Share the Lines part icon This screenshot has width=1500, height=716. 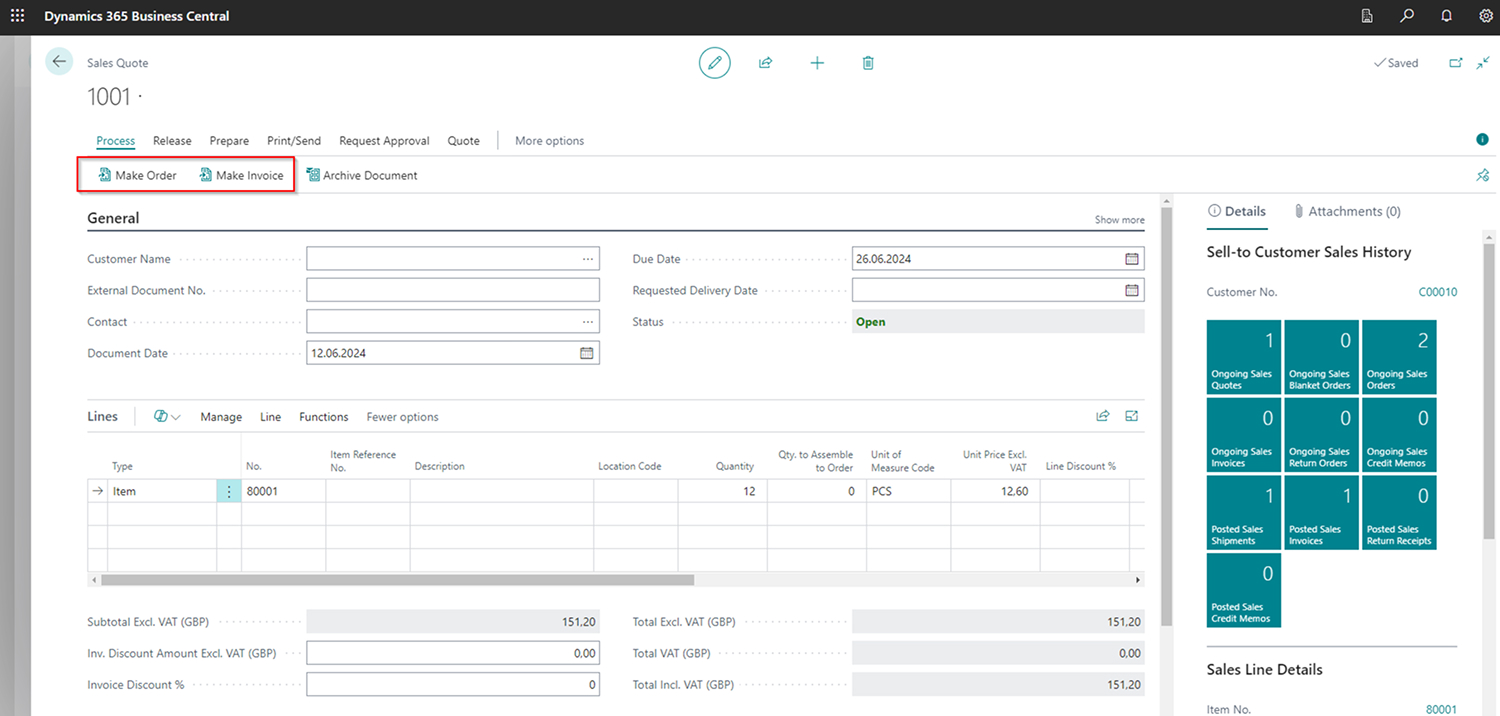[x=1103, y=416]
